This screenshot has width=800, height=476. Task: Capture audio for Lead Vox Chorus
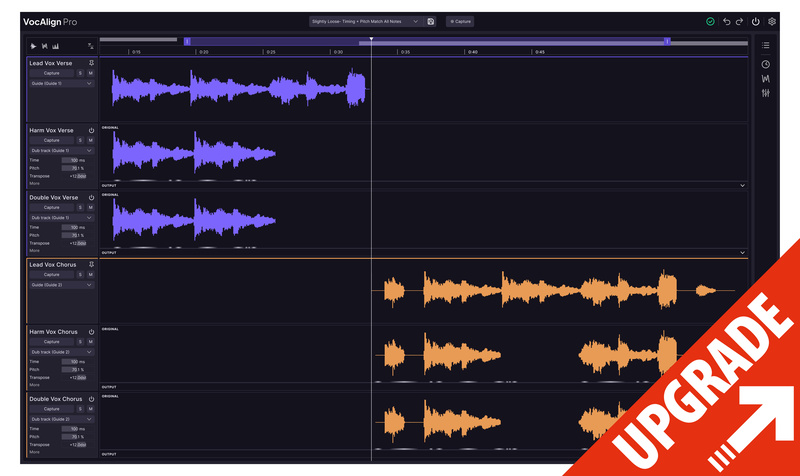(x=52, y=274)
